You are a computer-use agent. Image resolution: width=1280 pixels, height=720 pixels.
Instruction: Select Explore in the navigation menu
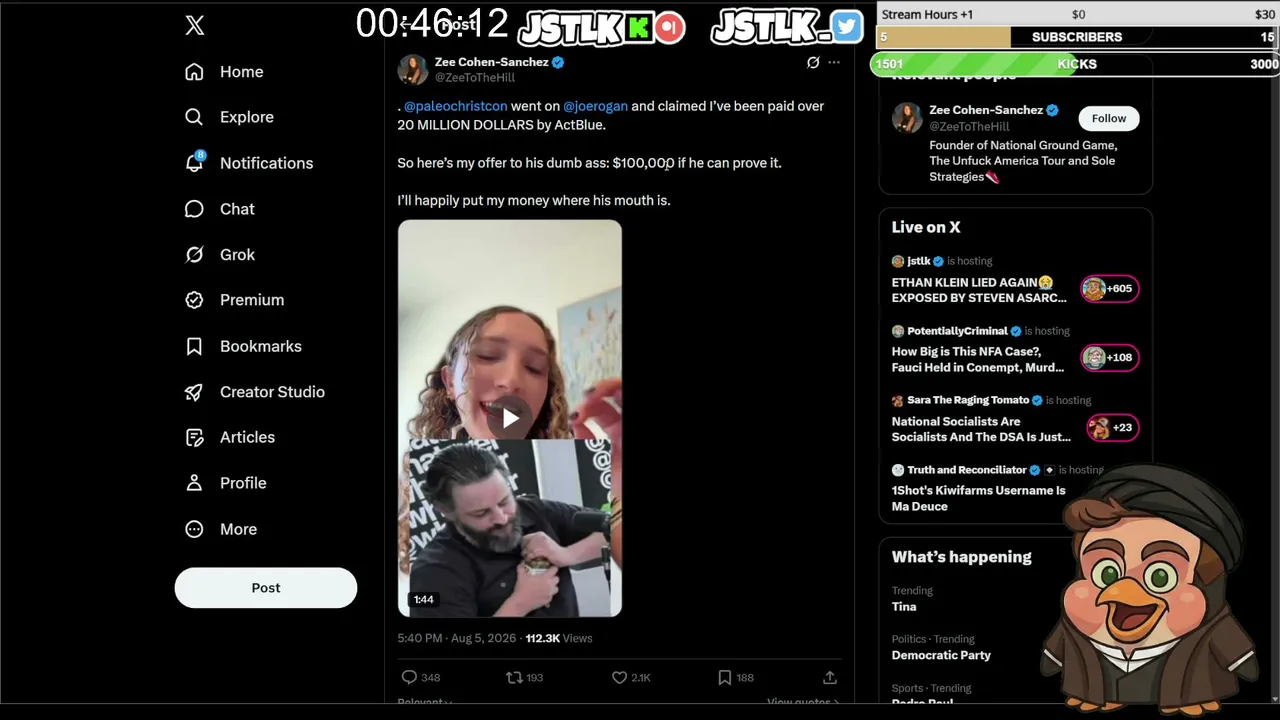click(x=247, y=117)
